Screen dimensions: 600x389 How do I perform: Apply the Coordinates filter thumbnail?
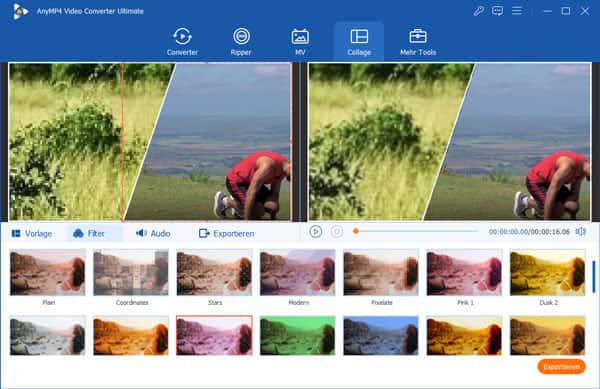click(131, 272)
